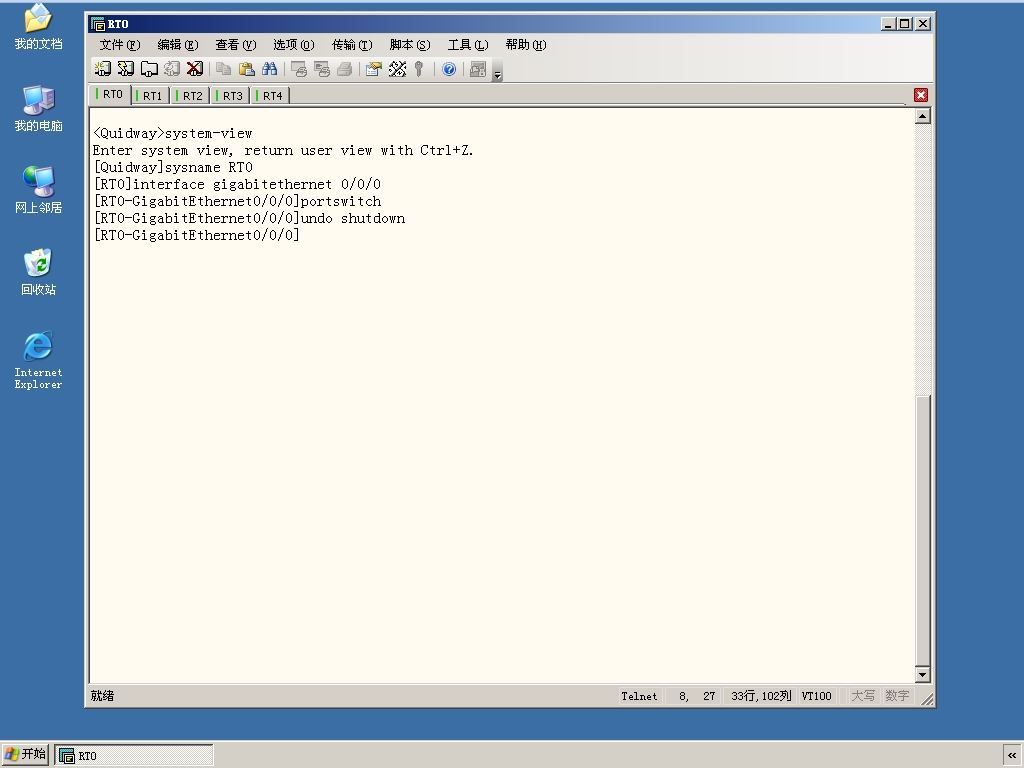Image resolution: width=1024 pixels, height=768 pixels.
Task: Click the 开始 Start button
Action: (x=25, y=754)
